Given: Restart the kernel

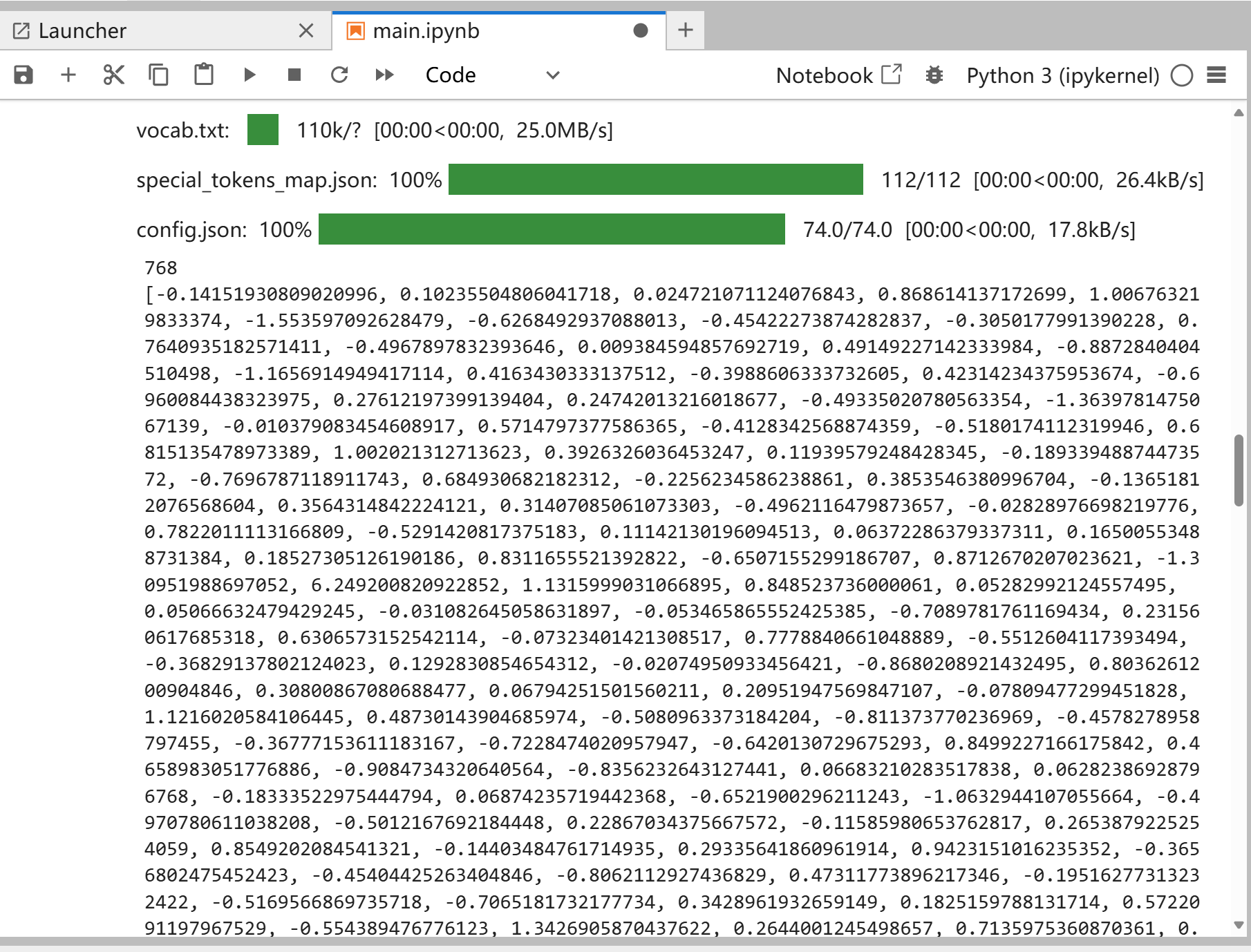Looking at the screenshot, I should 339,75.
